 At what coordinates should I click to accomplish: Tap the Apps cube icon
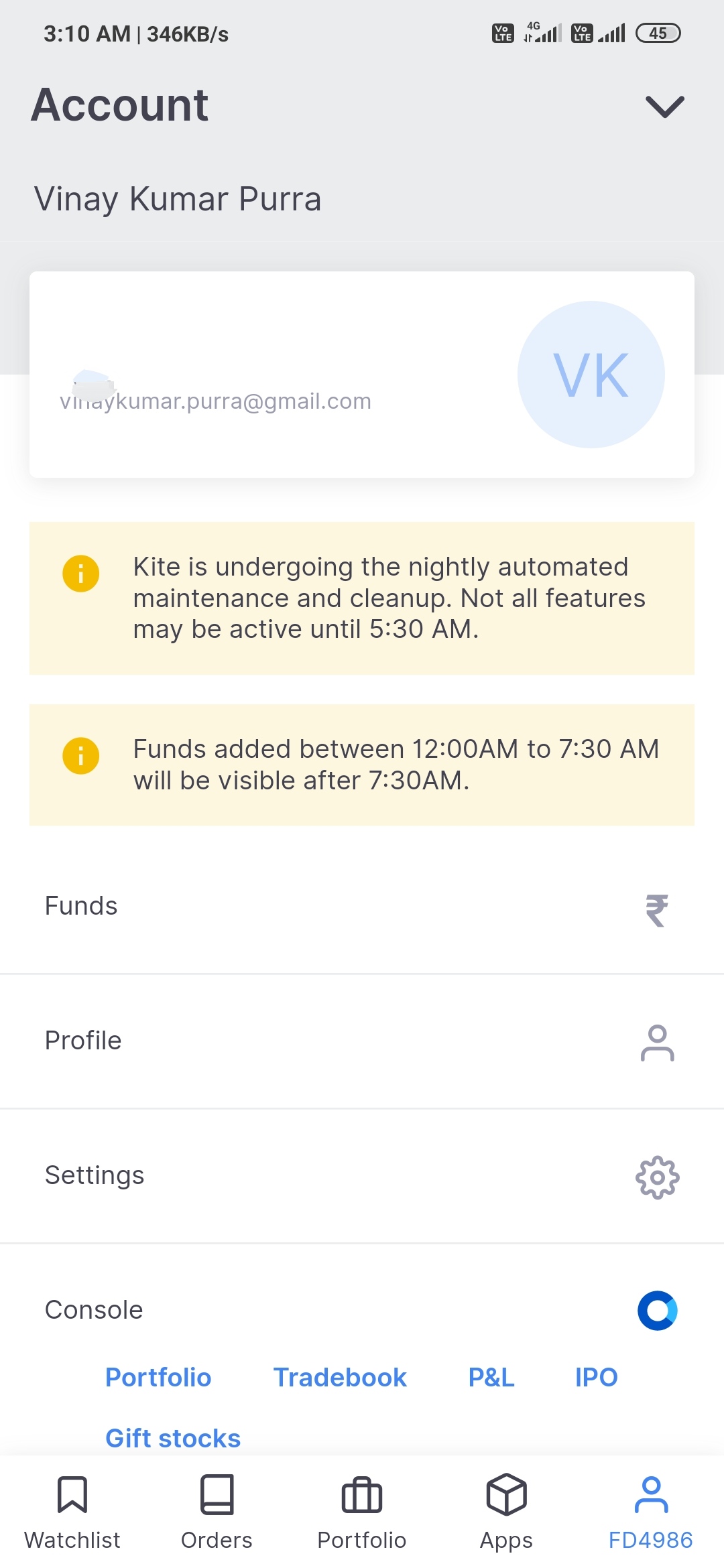click(506, 1494)
